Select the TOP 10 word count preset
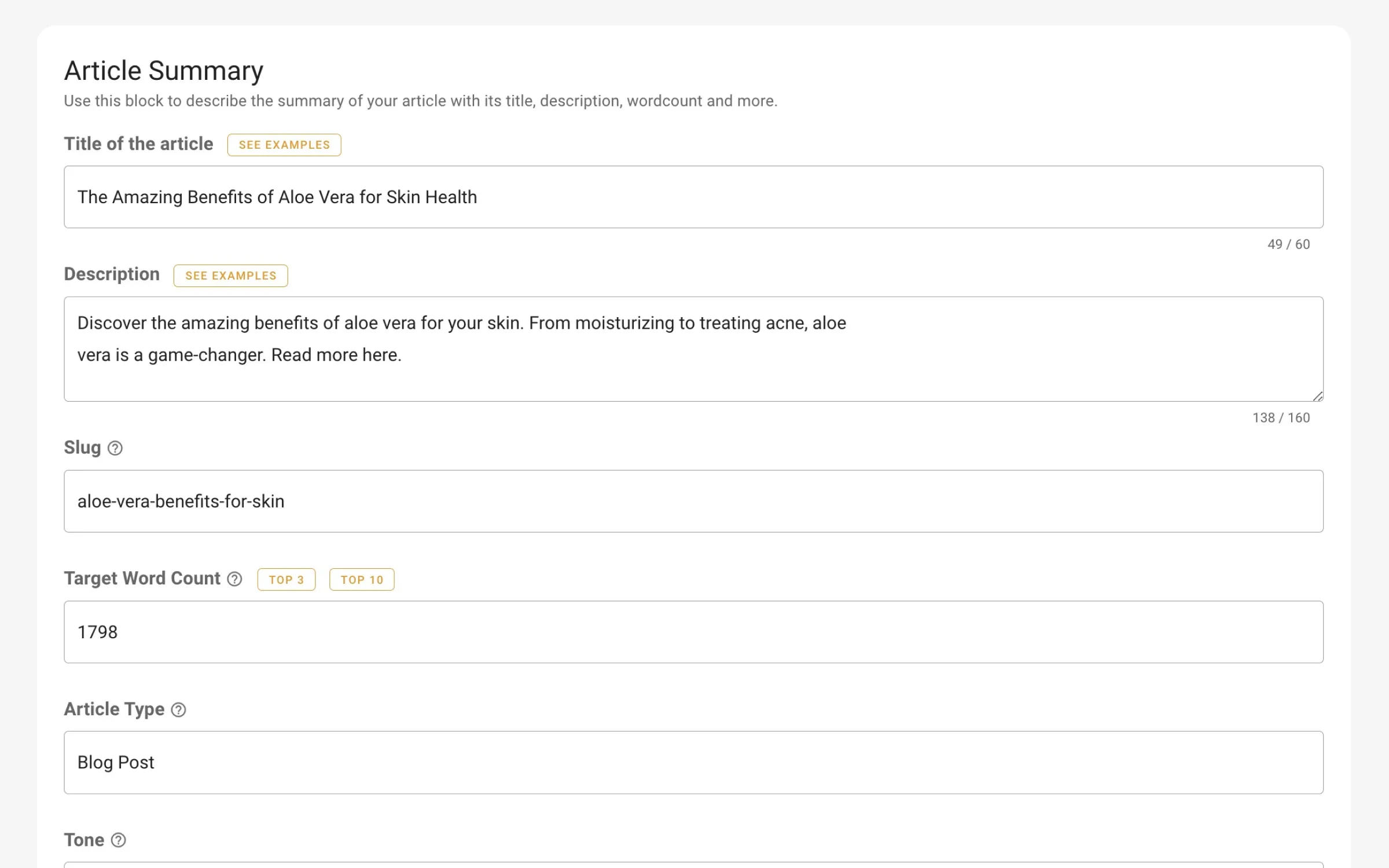The image size is (1389, 868). pyautogui.click(x=362, y=579)
